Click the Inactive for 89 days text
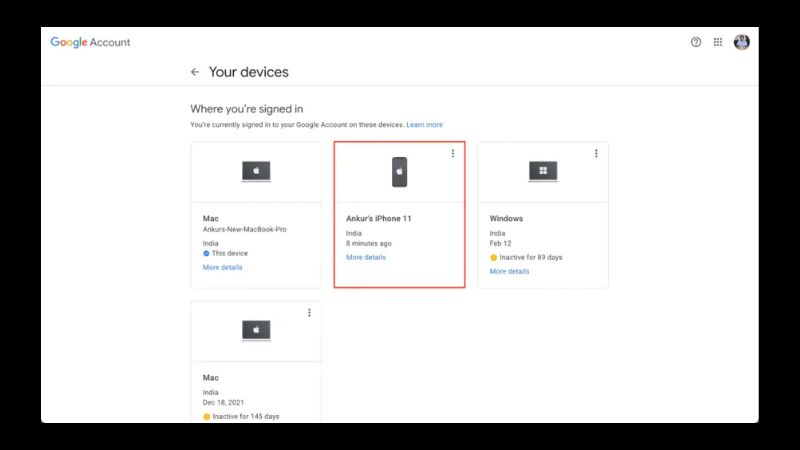The image size is (800, 450). 531,258
